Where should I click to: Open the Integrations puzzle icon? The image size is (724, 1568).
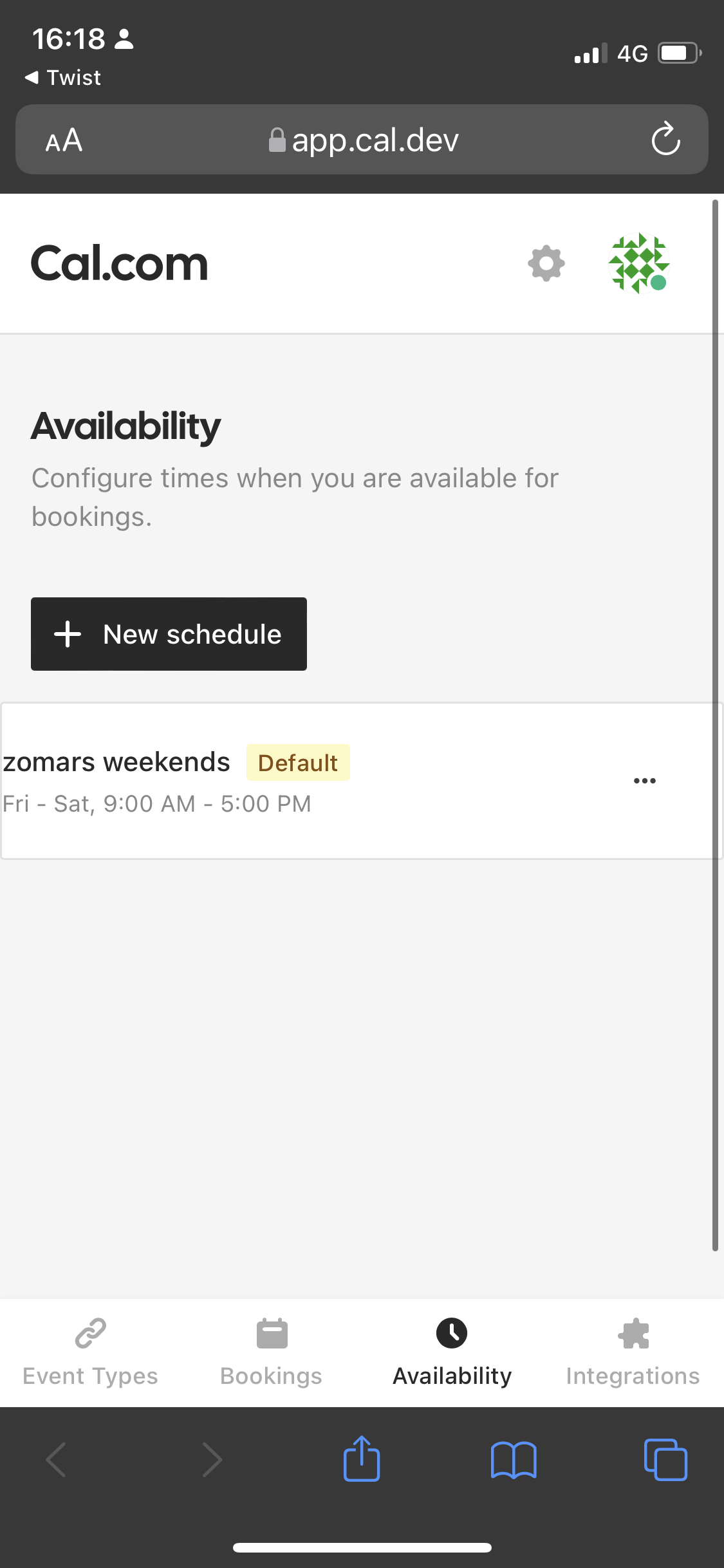coord(633,1331)
